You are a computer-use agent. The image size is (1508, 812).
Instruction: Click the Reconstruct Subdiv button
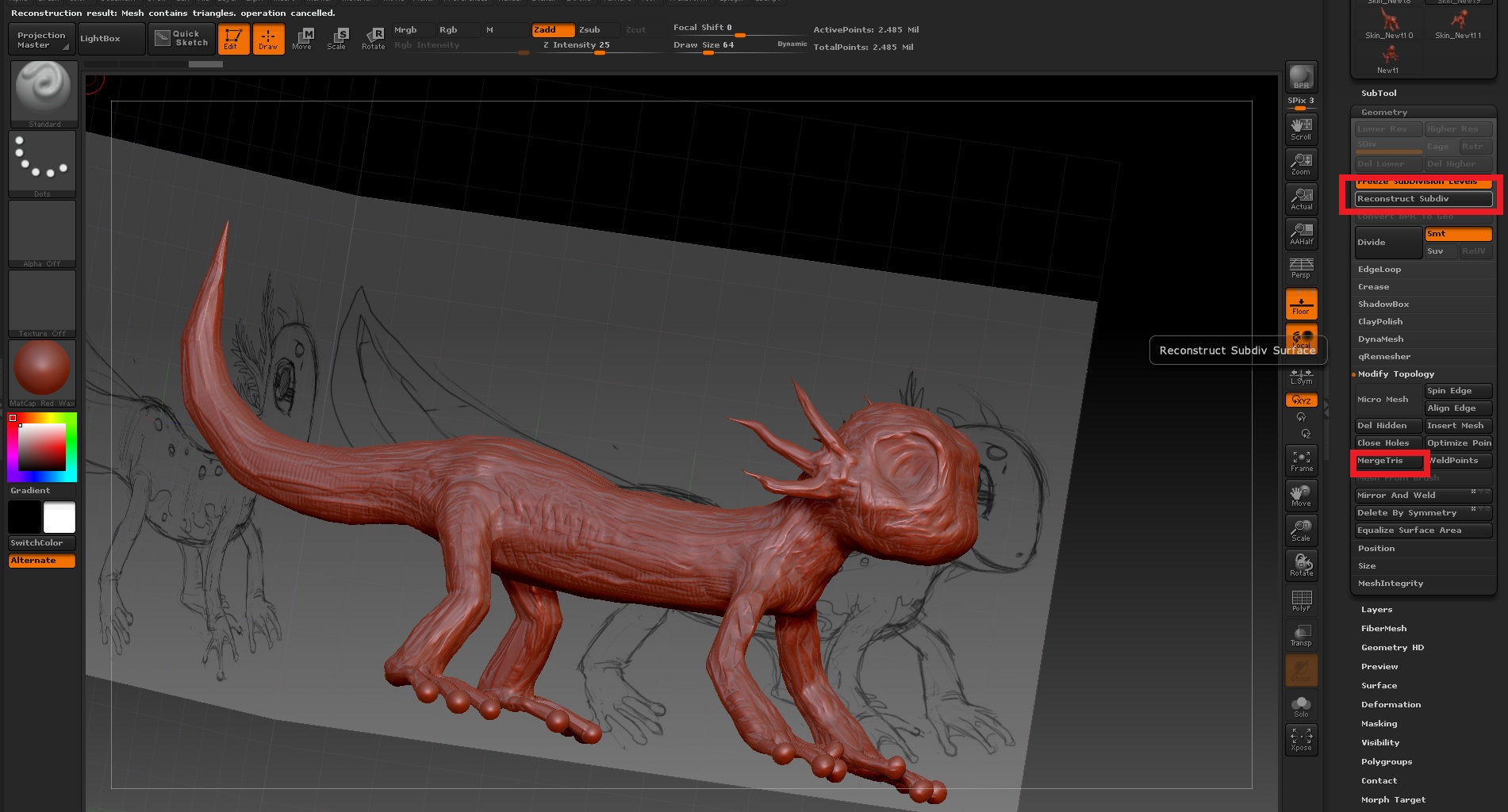[1423, 199]
